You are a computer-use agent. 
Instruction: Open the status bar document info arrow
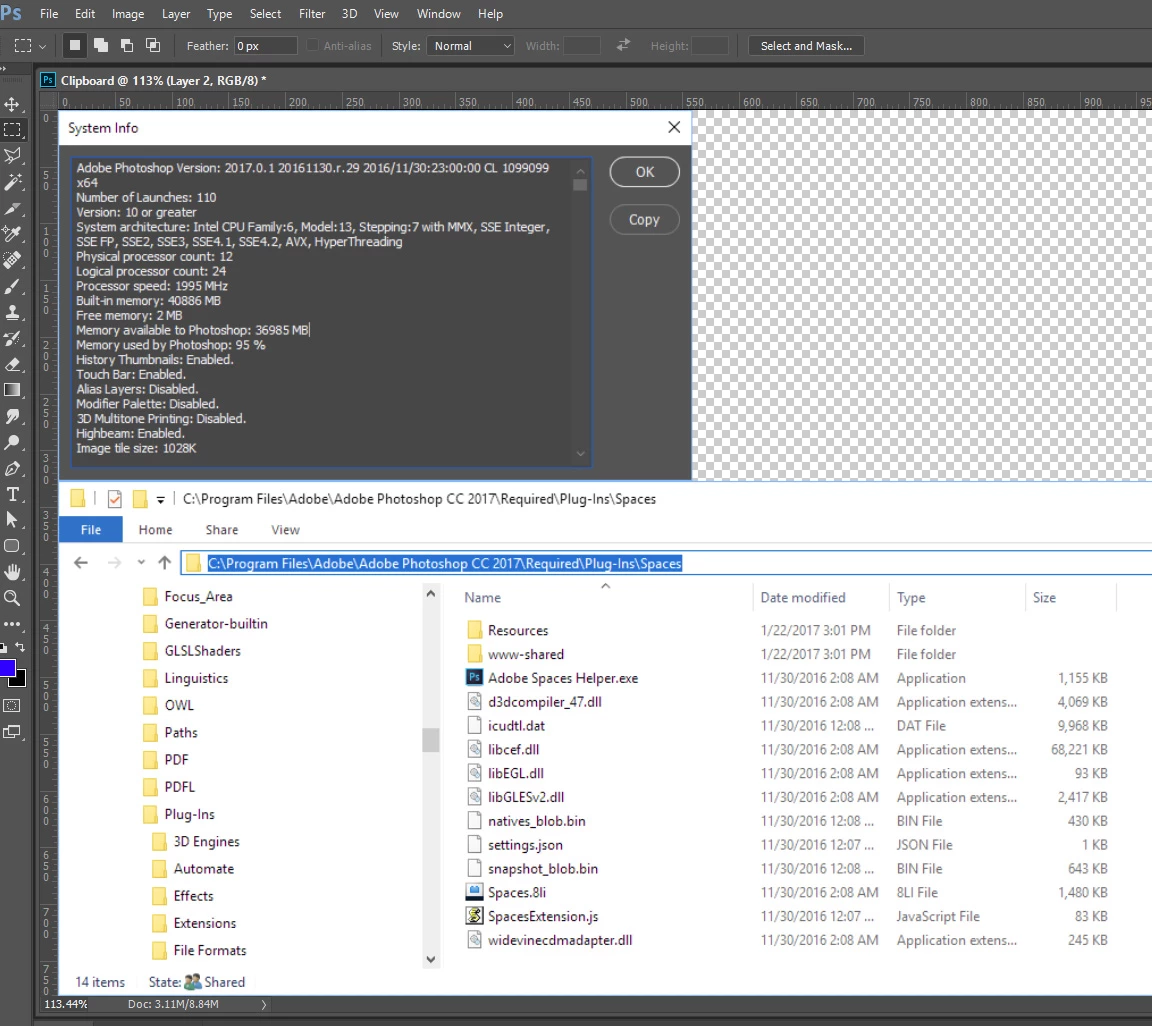(x=264, y=1004)
